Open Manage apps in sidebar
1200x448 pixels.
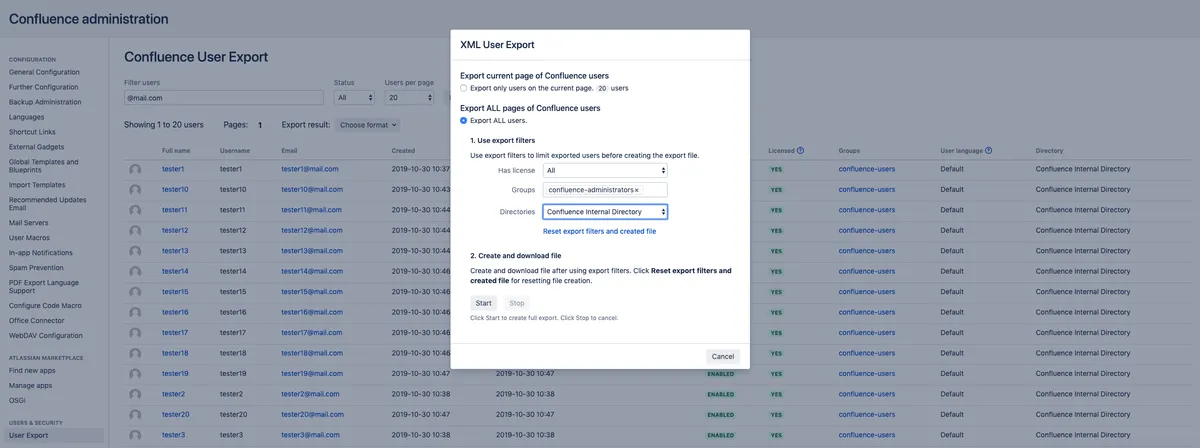click(30, 385)
